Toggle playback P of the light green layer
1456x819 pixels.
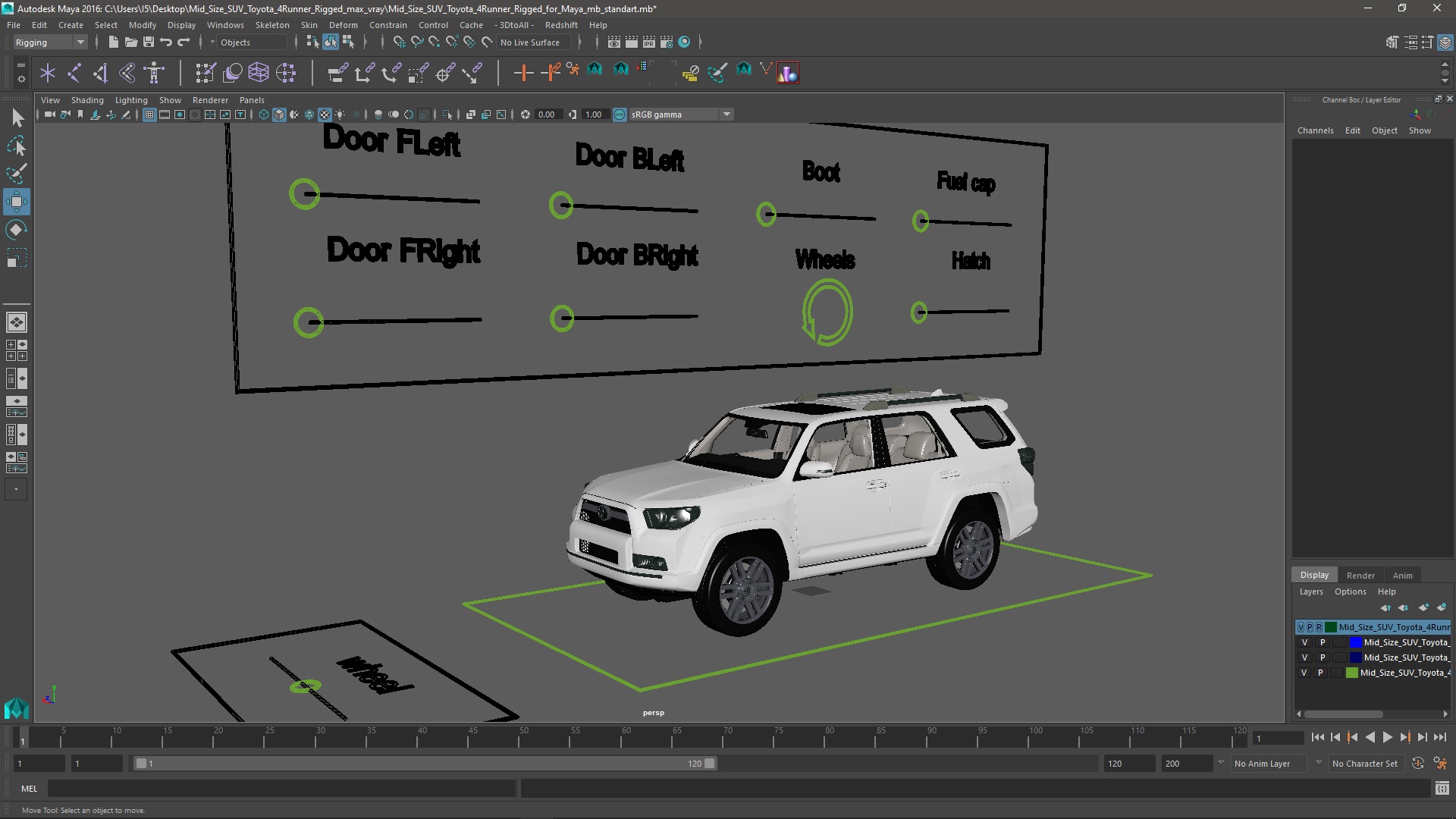[1320, 673]
